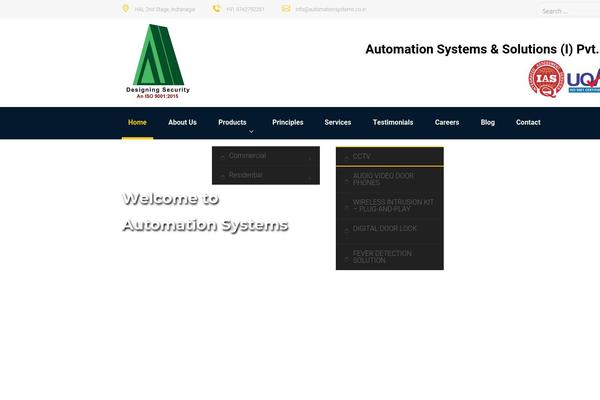Click the phone icon in top bar
The height and width of the screenshot is (400, 600).
[x=217, y=8]
